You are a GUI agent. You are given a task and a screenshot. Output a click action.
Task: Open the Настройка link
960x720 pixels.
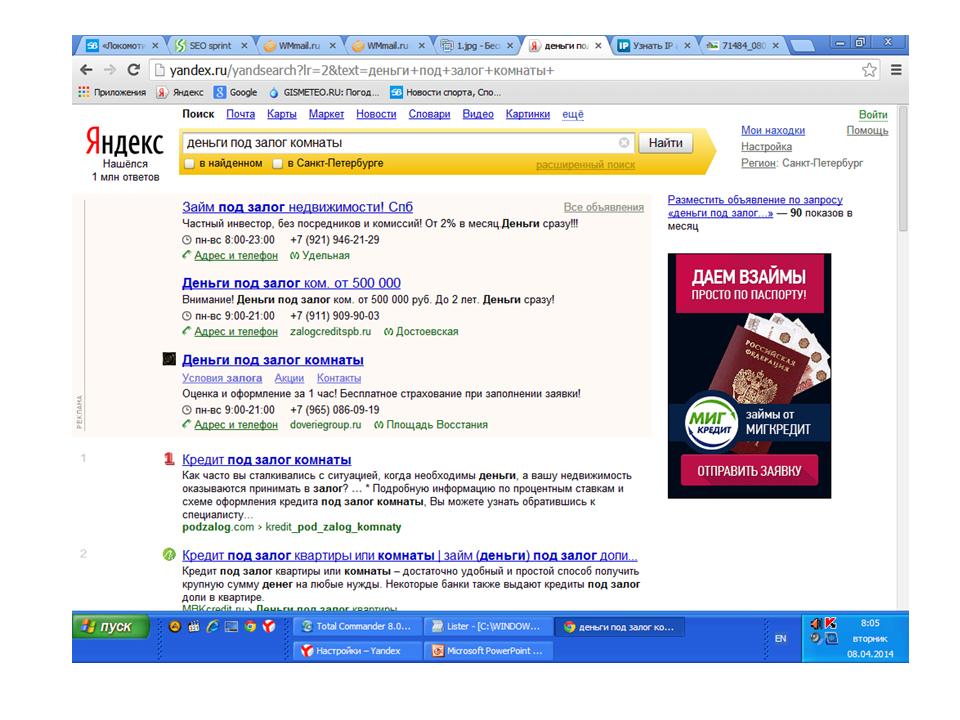pos(767,147)
